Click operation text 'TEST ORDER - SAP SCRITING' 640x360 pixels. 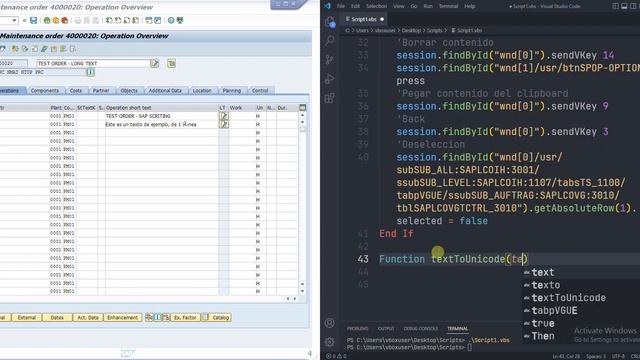click(x=138, y=116)
